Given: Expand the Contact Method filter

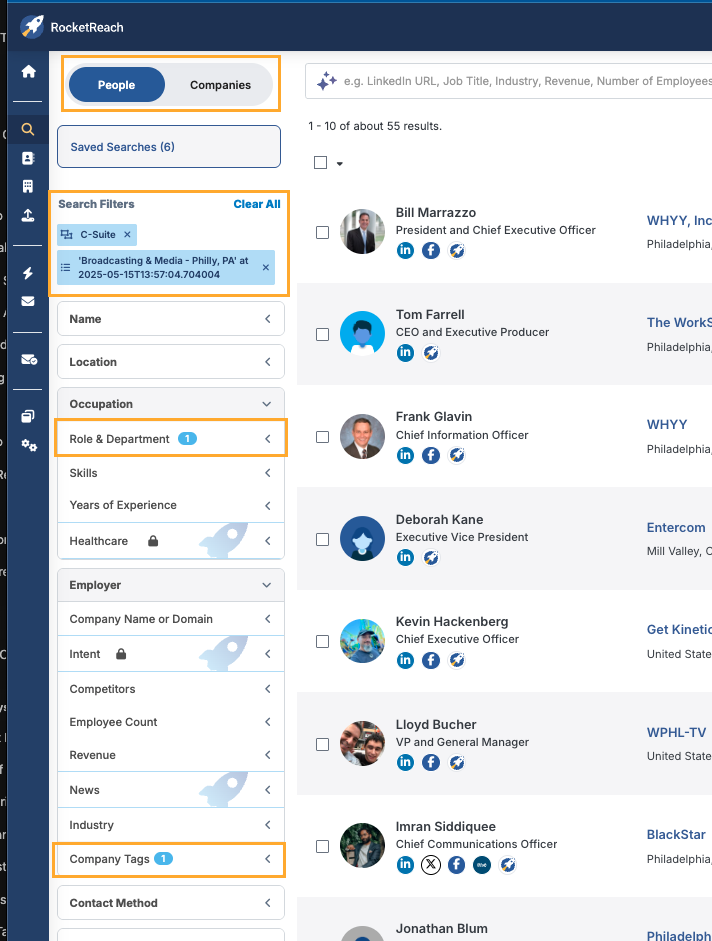Looking at the screenshot, I should [171, 903].
